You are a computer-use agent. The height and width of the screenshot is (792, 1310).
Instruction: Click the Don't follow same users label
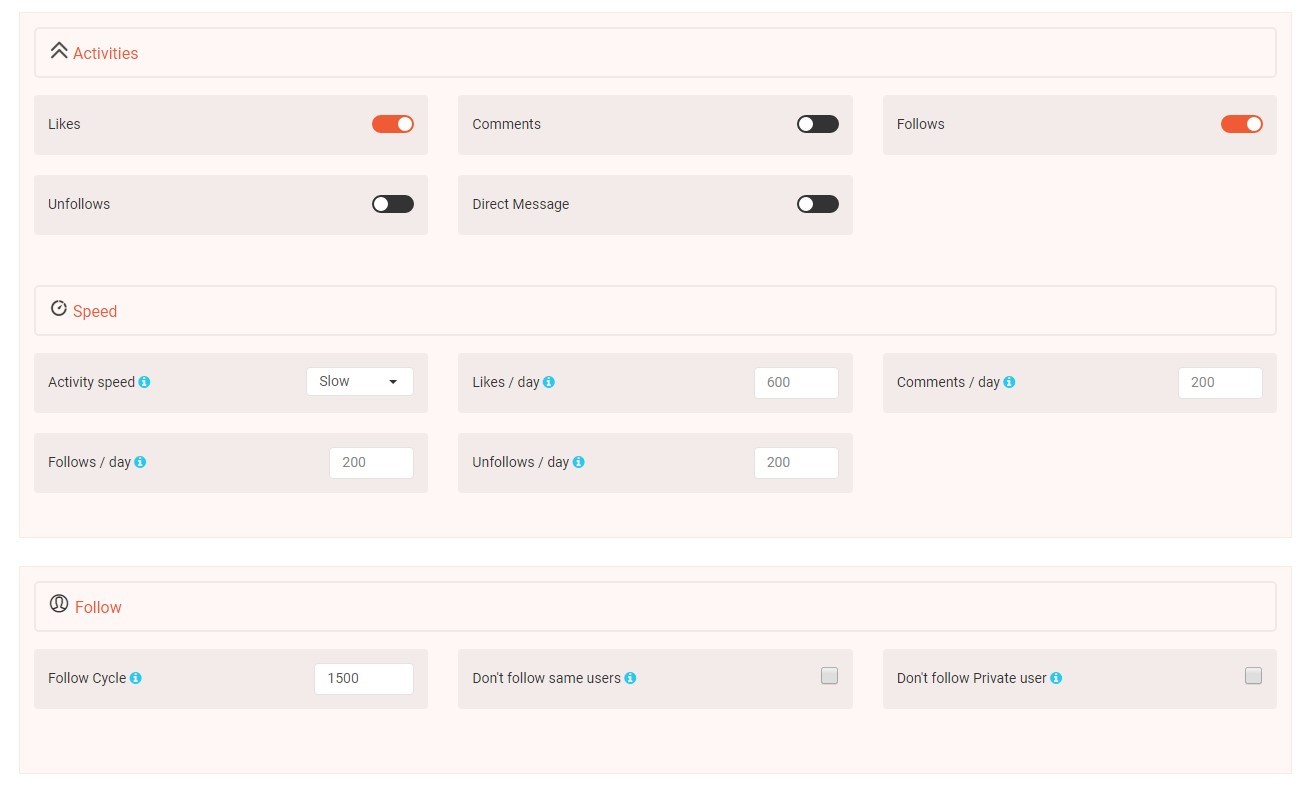[x=546, y=678]
